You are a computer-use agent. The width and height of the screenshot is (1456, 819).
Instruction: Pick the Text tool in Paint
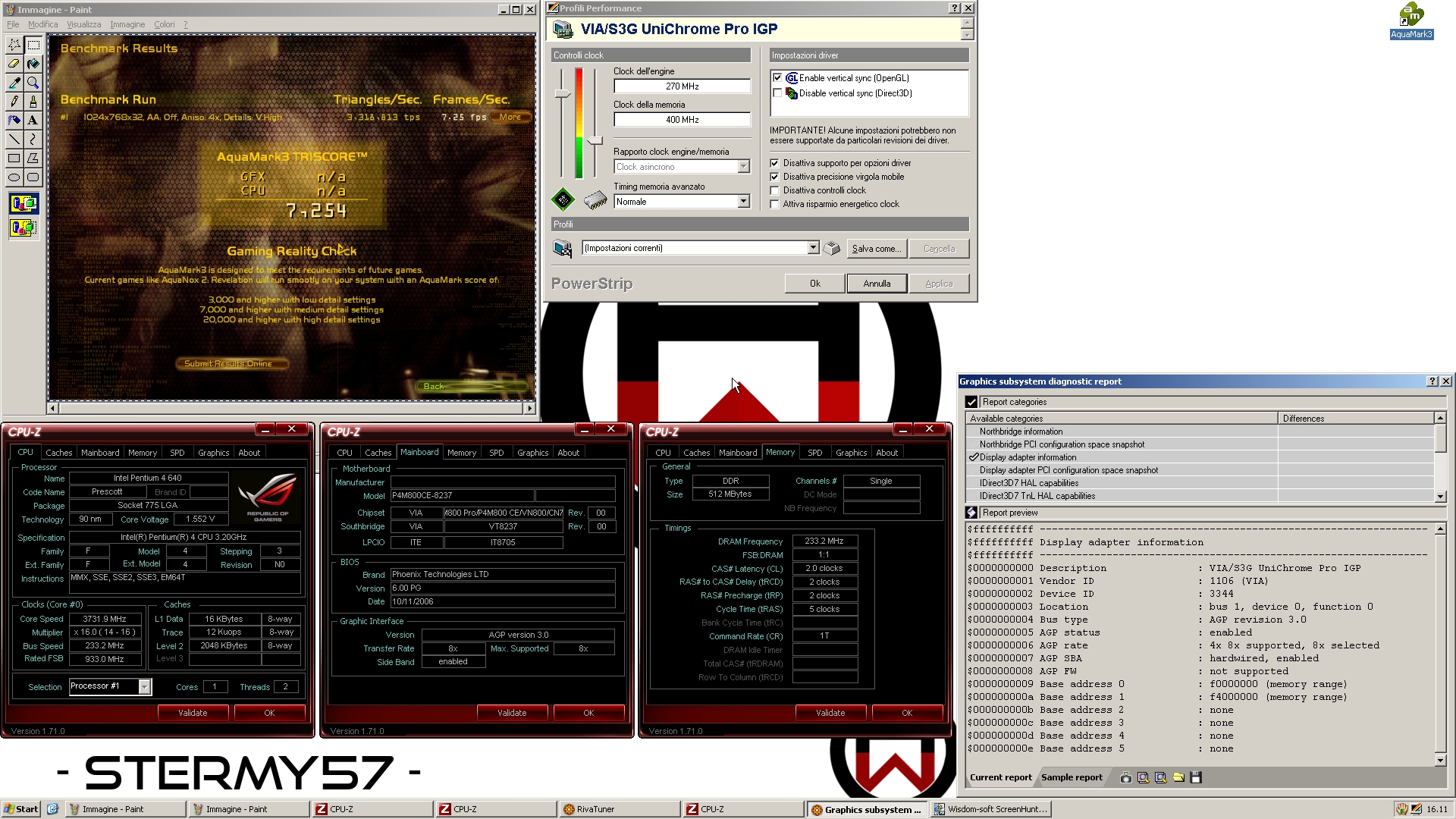pos(33,121)
